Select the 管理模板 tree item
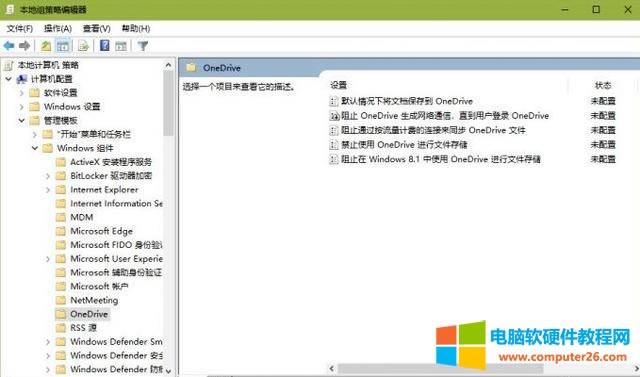Screen dimensions: 640x377 pos(60,120)
